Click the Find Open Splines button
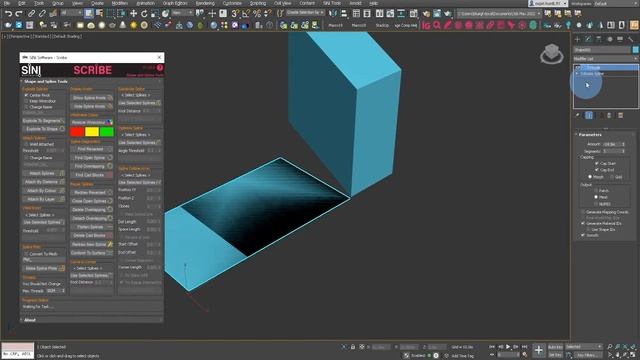 point(92,158)
